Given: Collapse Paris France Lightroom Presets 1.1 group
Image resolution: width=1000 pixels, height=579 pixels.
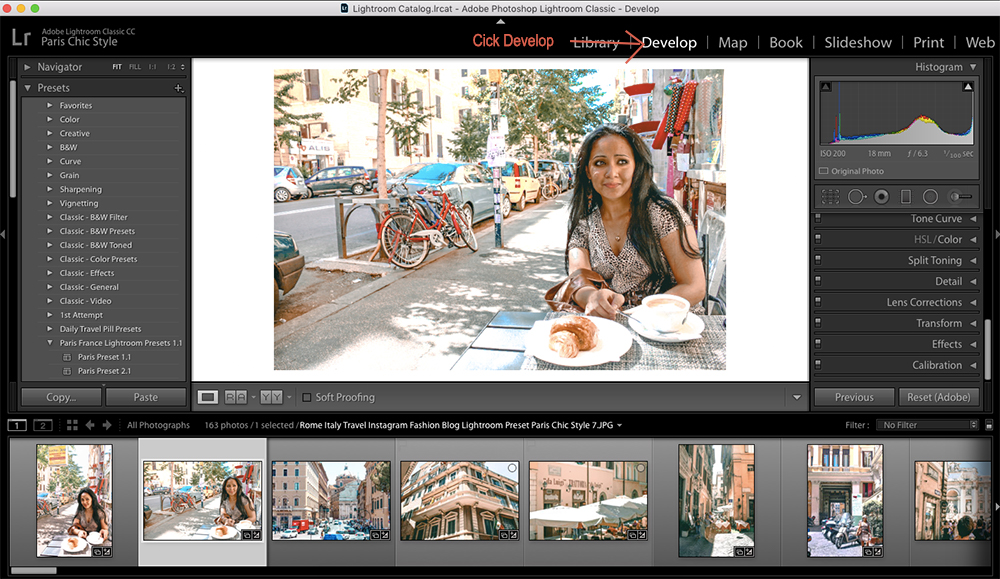Looking at the screenshot, I should [x=50, y=343].
